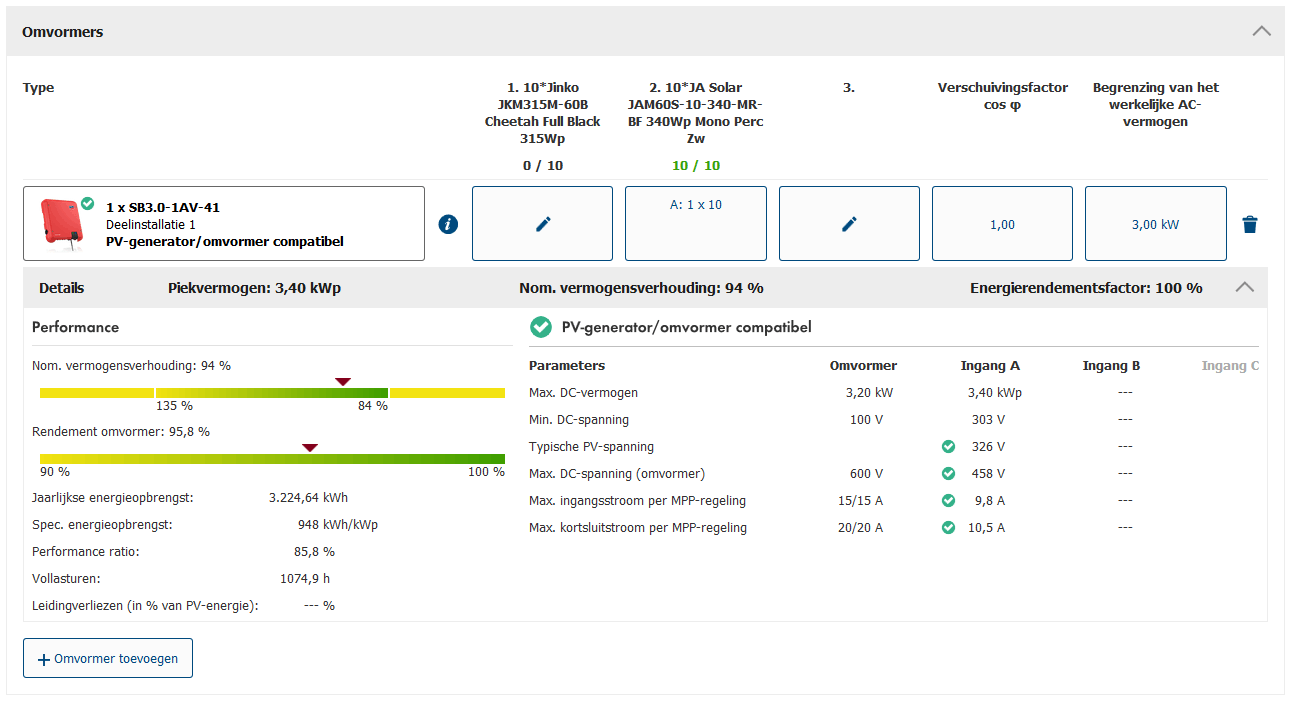Screen dimensions: 1293x703
Task: Delete the inverter with the trash icon
Action: 1249,224
